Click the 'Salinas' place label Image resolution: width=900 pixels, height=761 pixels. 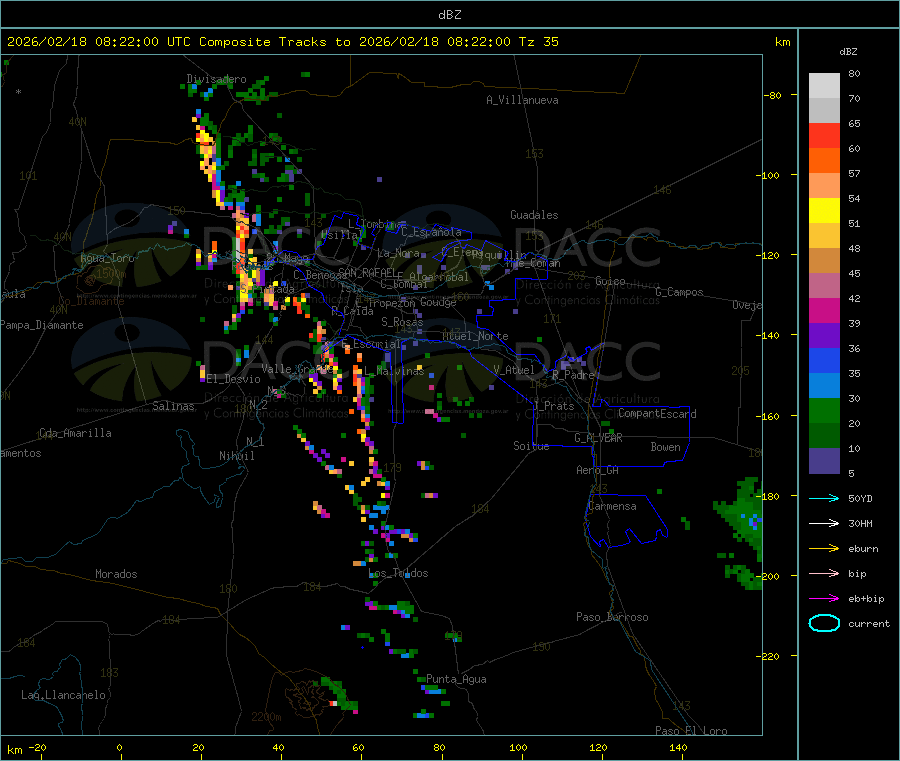[x=173, y=406]
